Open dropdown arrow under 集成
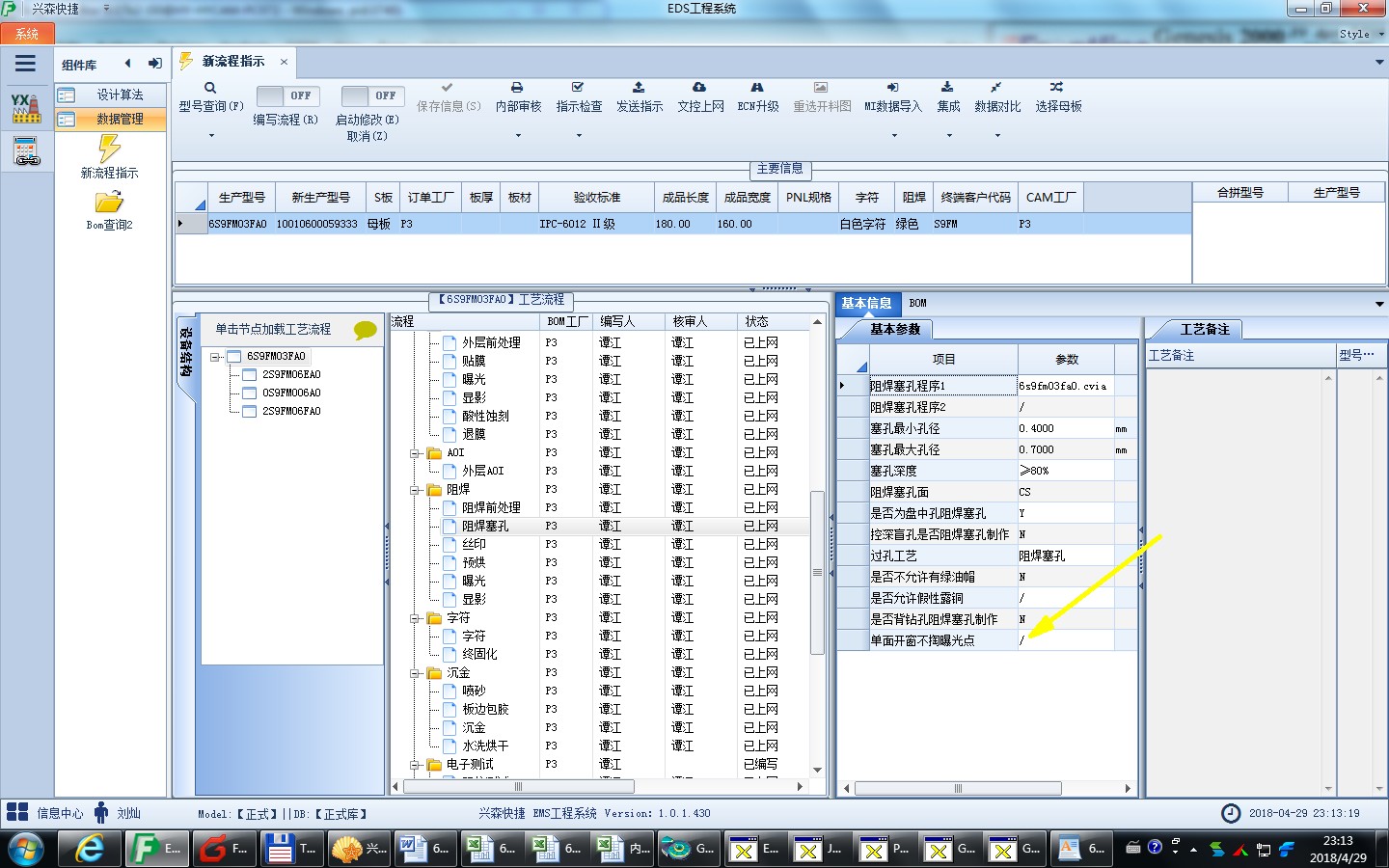 click(x=949, y=136)
